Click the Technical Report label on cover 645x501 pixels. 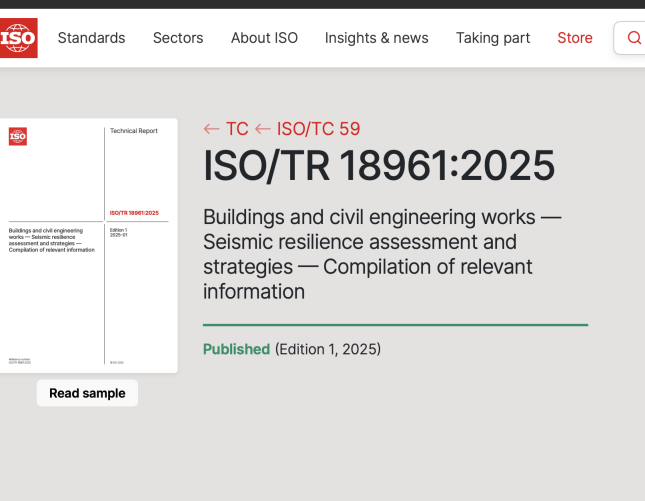point(134,131)
